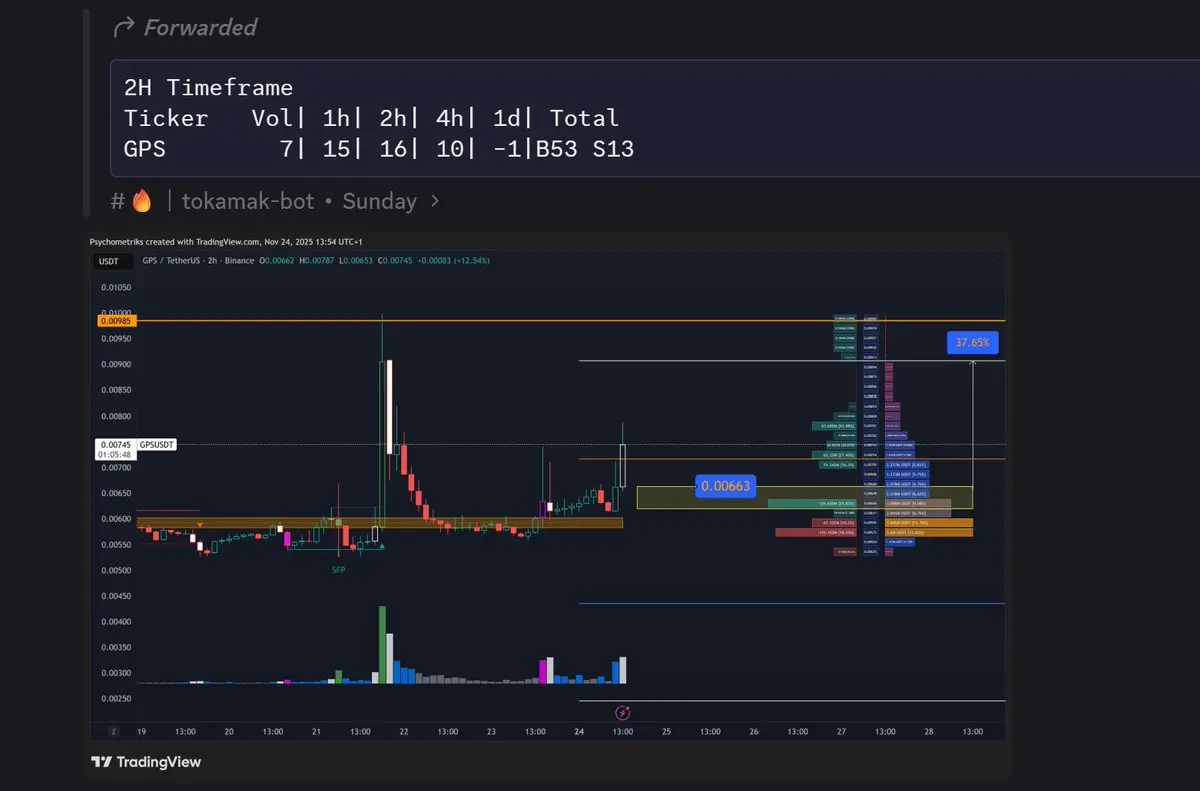Click the 0.00250 price axis label
Screen dimensions: 1200x791
(x=117, y=698)
